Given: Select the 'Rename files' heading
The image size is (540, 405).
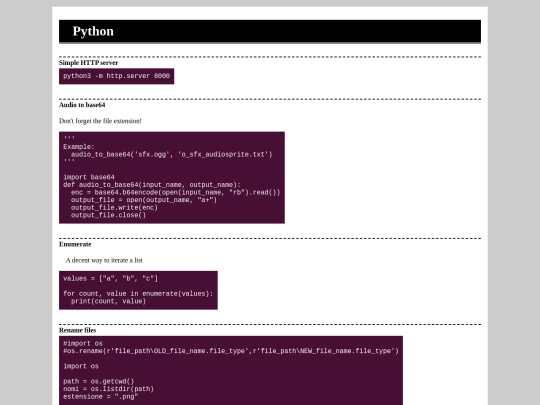Looking at the screenshot, I should [77, 330].
